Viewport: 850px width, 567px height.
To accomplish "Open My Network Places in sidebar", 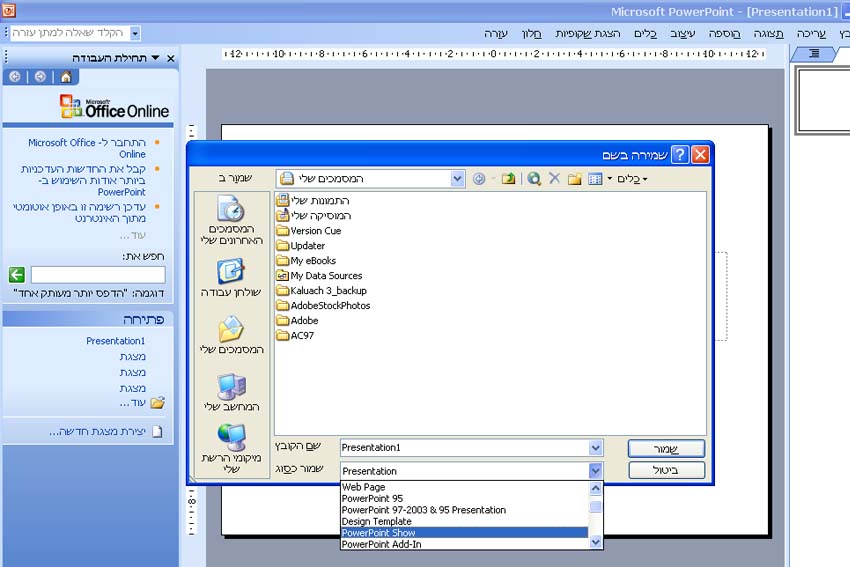I will tap(231, 449).
